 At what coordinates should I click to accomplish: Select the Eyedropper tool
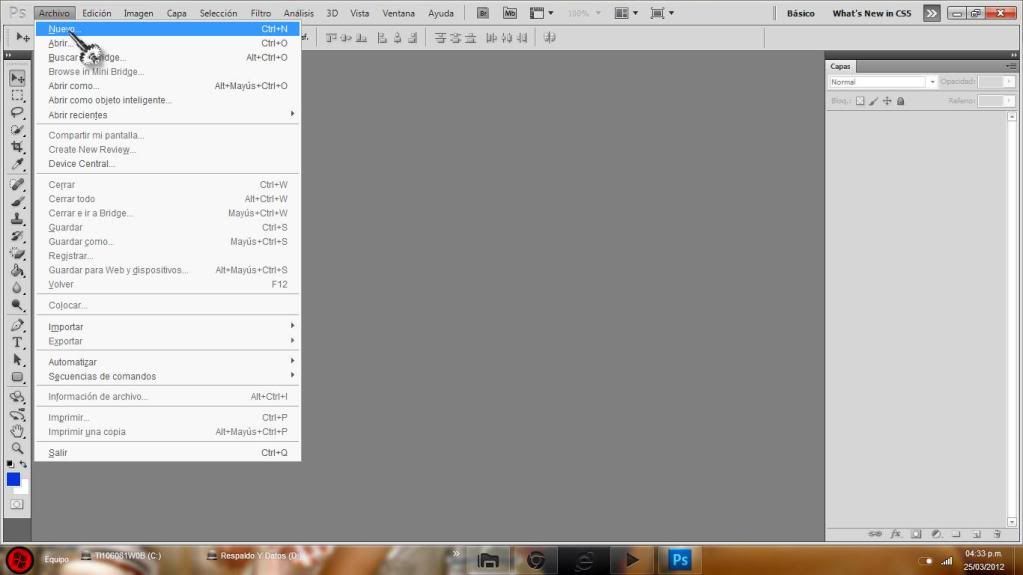[17, 163]
